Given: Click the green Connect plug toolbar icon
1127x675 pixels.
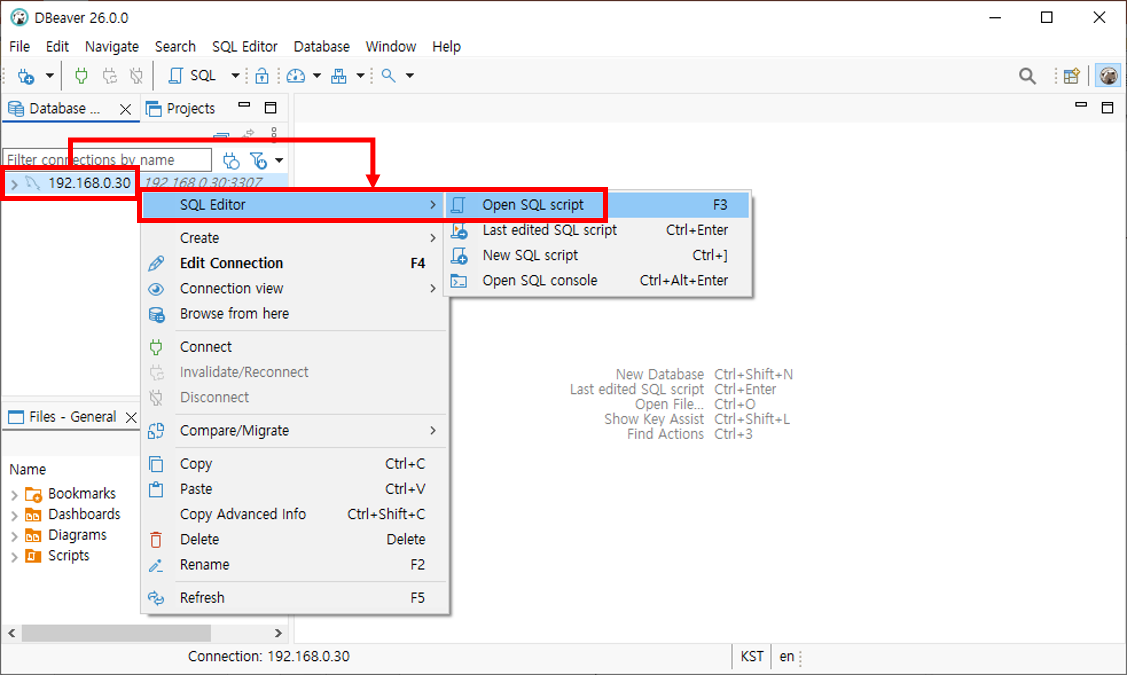Looking at the screenshot, I should [x=81, y=75].
